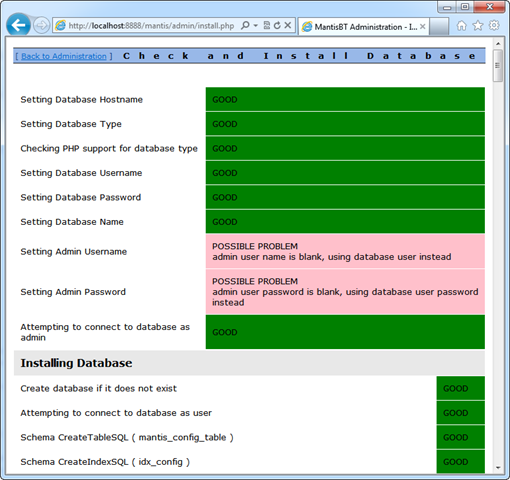The width and height of the screenshot is (510, 480).
Task: Click the search magnifier icon in address bar
Action: click(x=245, y=25)
